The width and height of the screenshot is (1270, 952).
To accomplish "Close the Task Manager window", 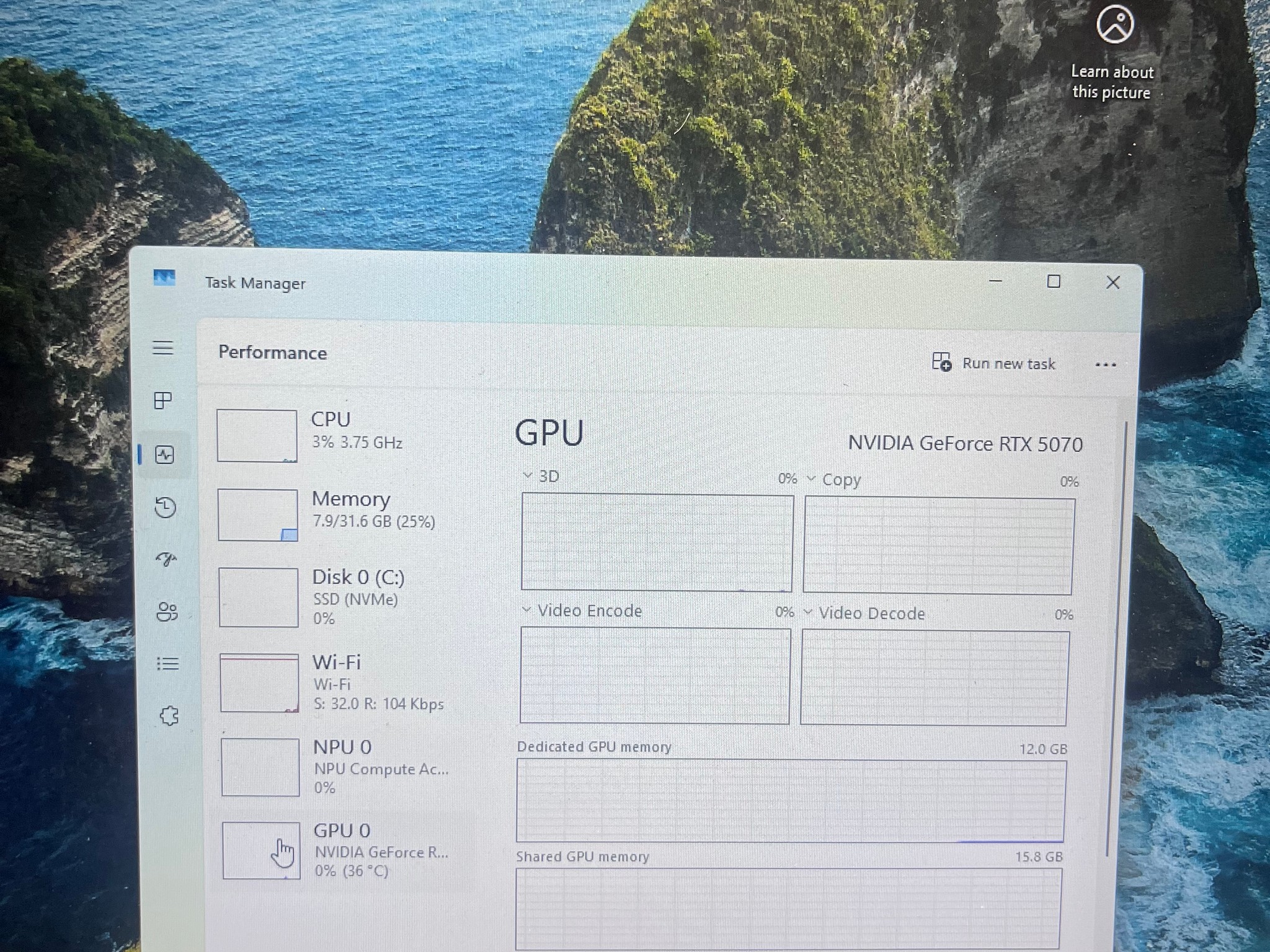I will coord(1113,283).
